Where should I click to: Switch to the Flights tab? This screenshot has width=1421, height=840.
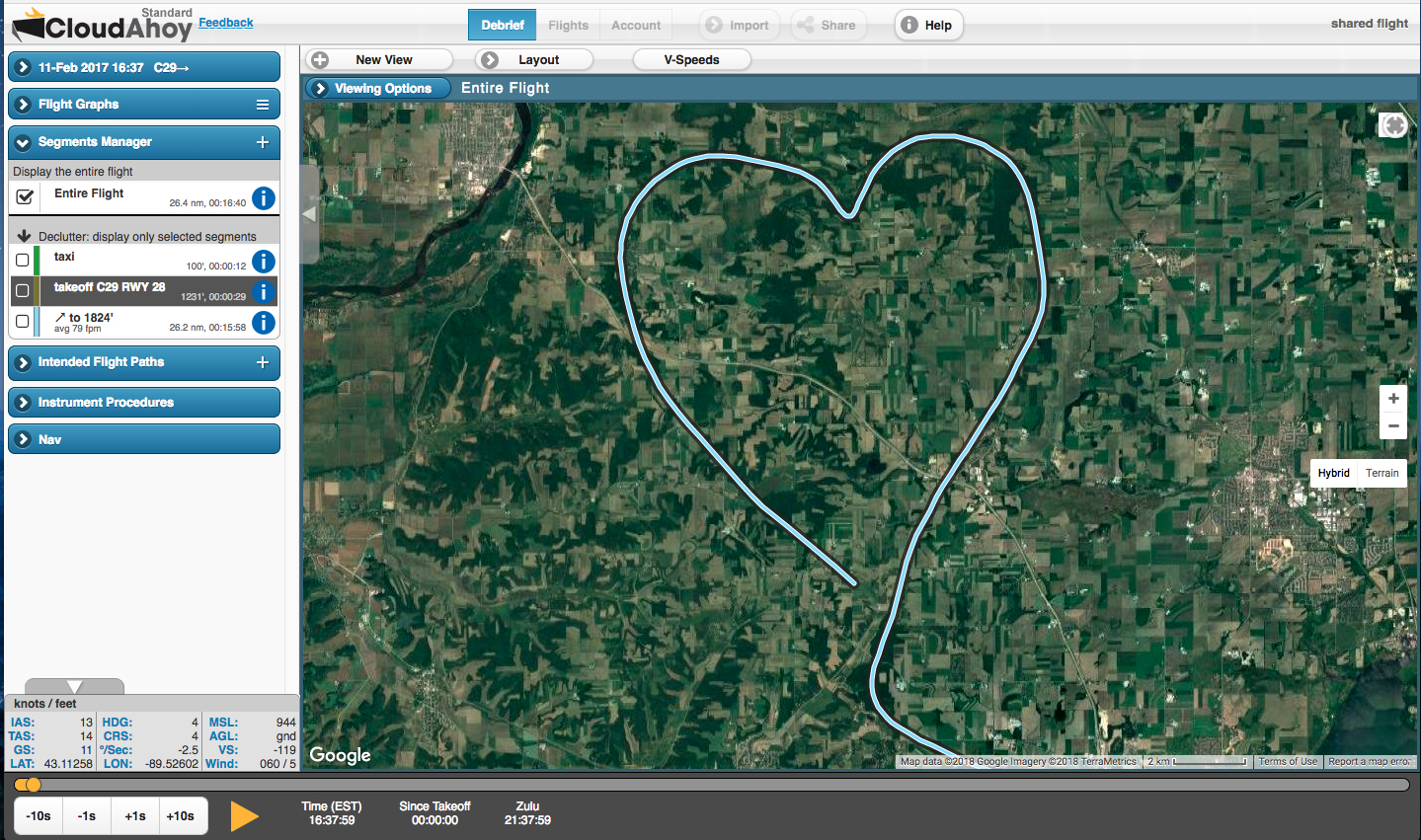[x=567, y=26]
